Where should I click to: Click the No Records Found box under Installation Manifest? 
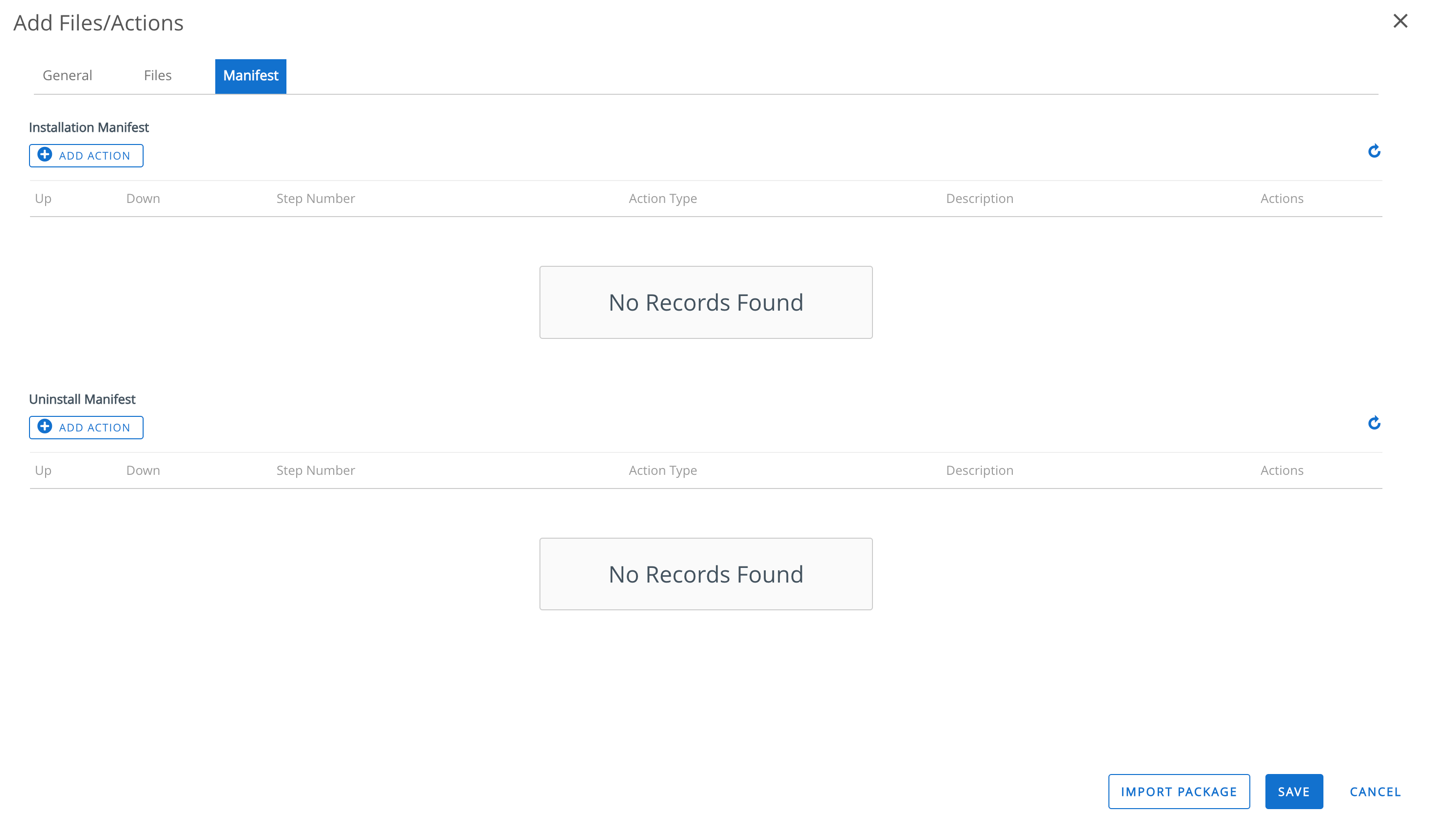point(706,302)
